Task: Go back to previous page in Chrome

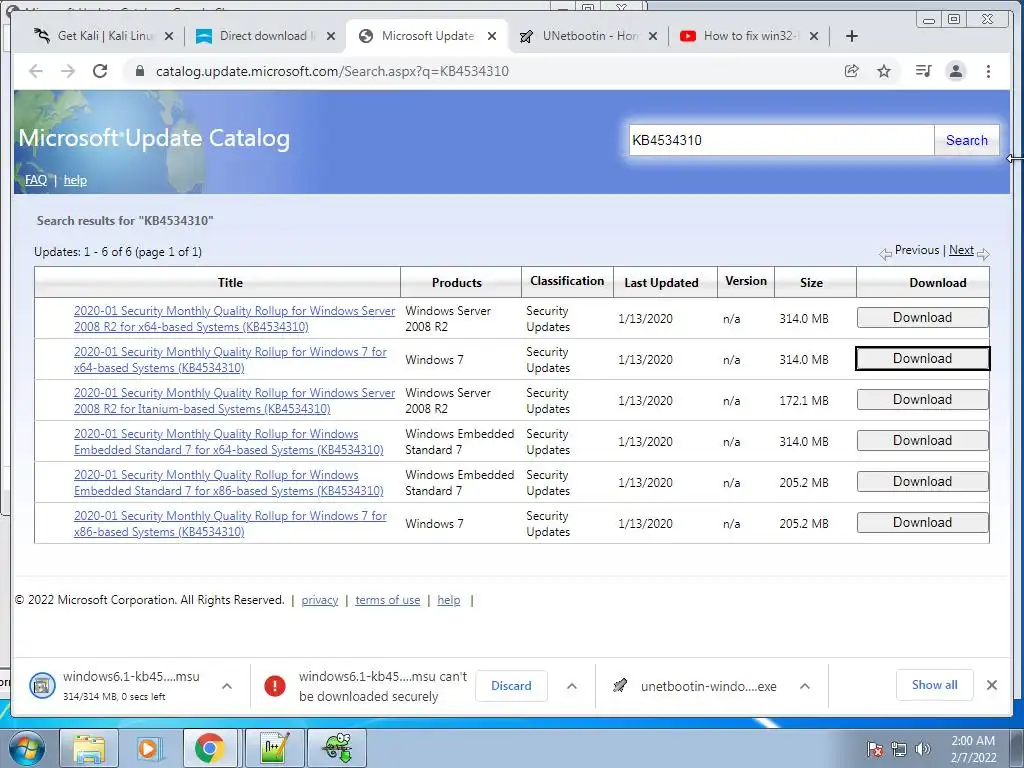Action: click(x=36, y=71)
